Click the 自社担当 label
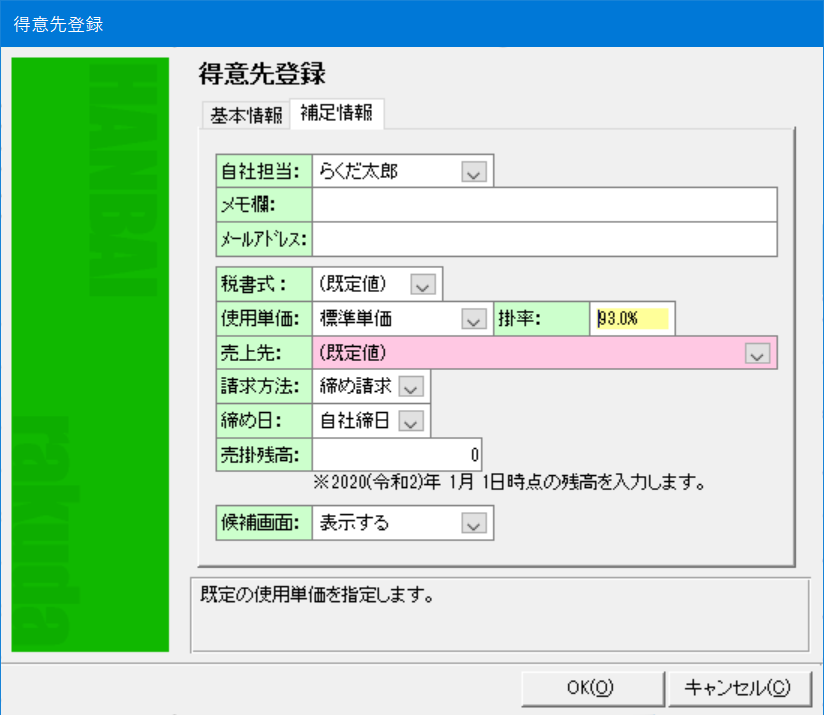 (264, 171)
